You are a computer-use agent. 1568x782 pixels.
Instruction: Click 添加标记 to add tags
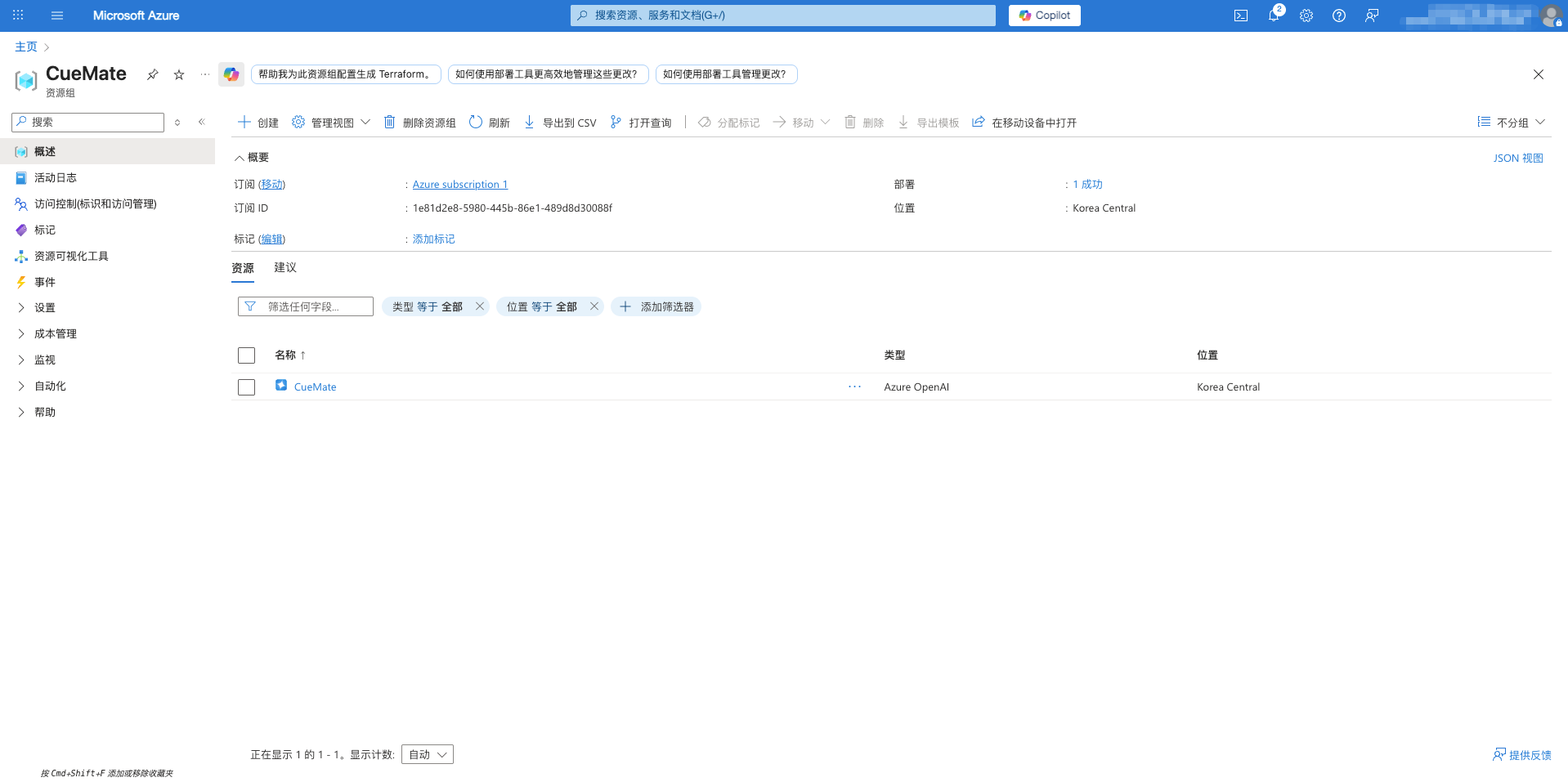click(432, 239)
